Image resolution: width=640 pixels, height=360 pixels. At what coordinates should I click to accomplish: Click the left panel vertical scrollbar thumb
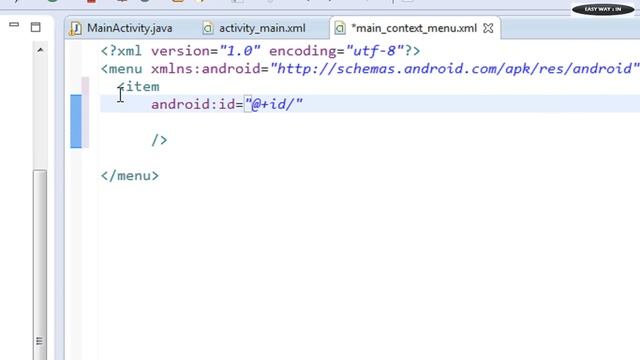tap(40, 265)
